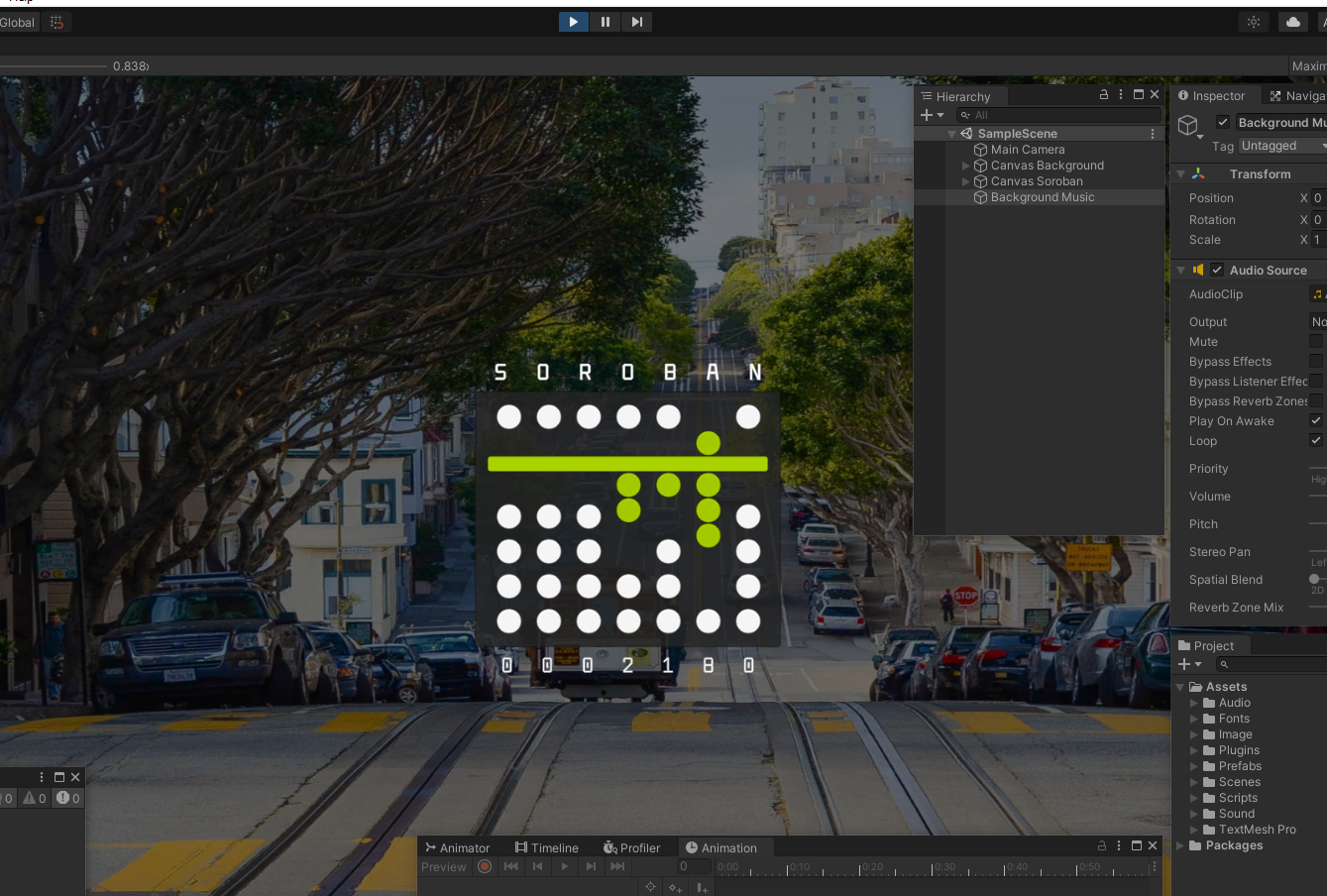Collapse the SampleScene tree
This screenshot has width=1327, height=896.
point(951,134)
